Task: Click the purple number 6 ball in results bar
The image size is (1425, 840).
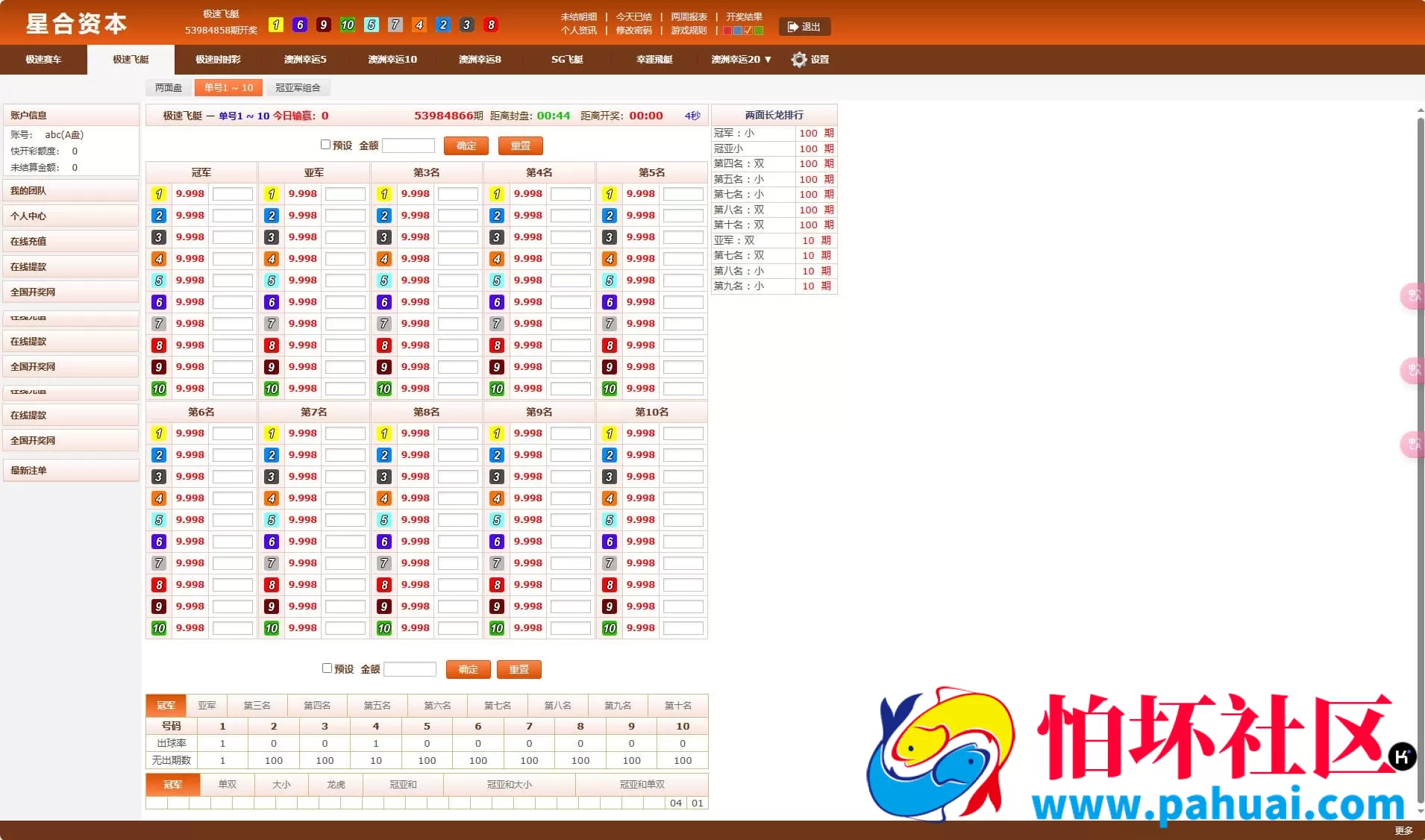Action: (x=300, y=25)
